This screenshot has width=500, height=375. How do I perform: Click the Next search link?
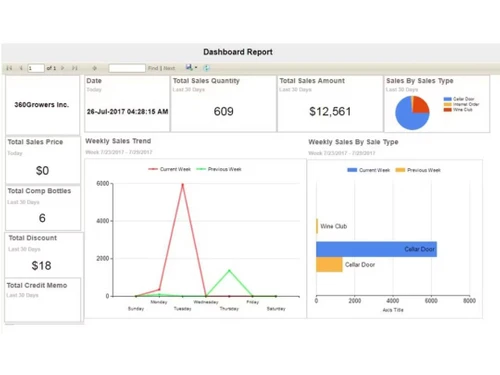pos(169,68)
